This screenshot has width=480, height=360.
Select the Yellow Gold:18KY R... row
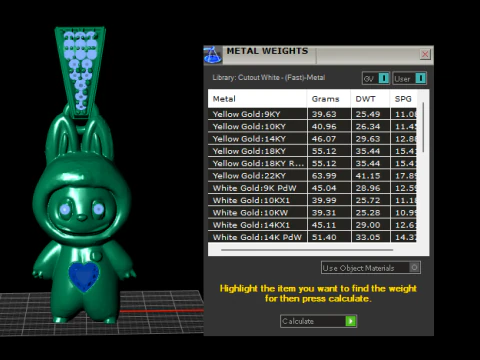click(312, 163)
